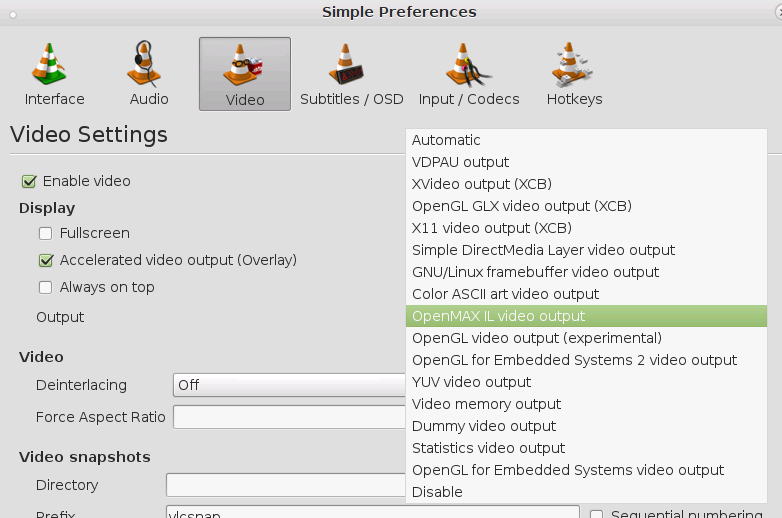Choose the Disable output option
The height and width of the screenshot is (518, 782).
click(437, 493)
